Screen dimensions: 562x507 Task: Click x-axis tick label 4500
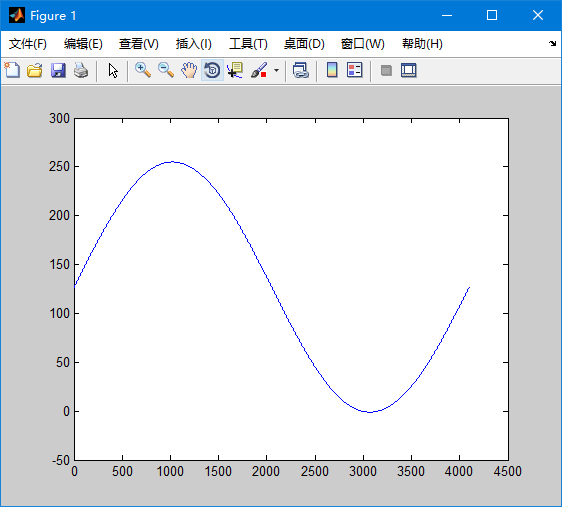pyautogui.click(x=508, y=471)
